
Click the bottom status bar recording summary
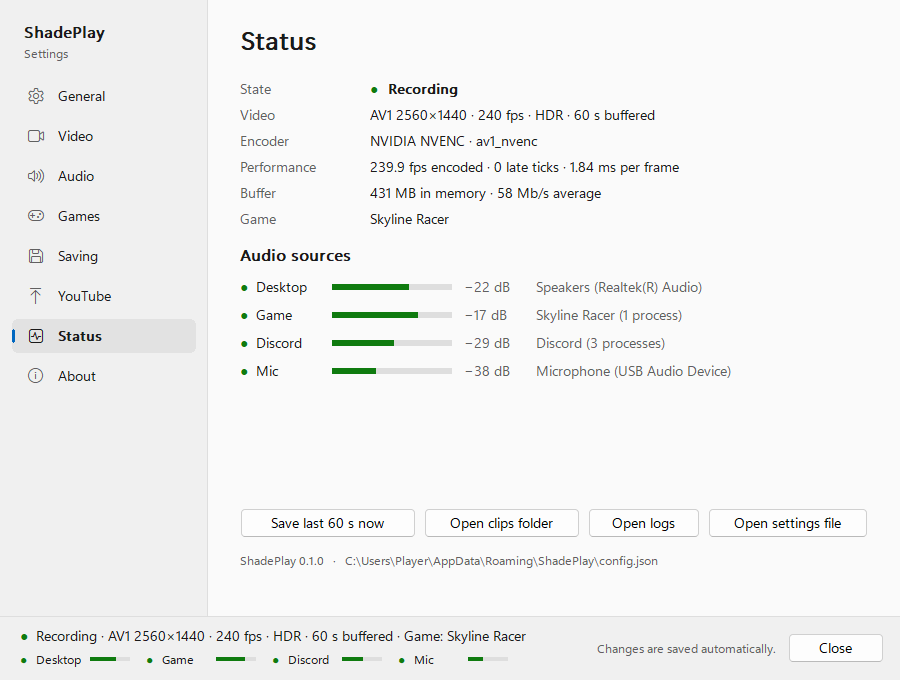tap(281, 637)
